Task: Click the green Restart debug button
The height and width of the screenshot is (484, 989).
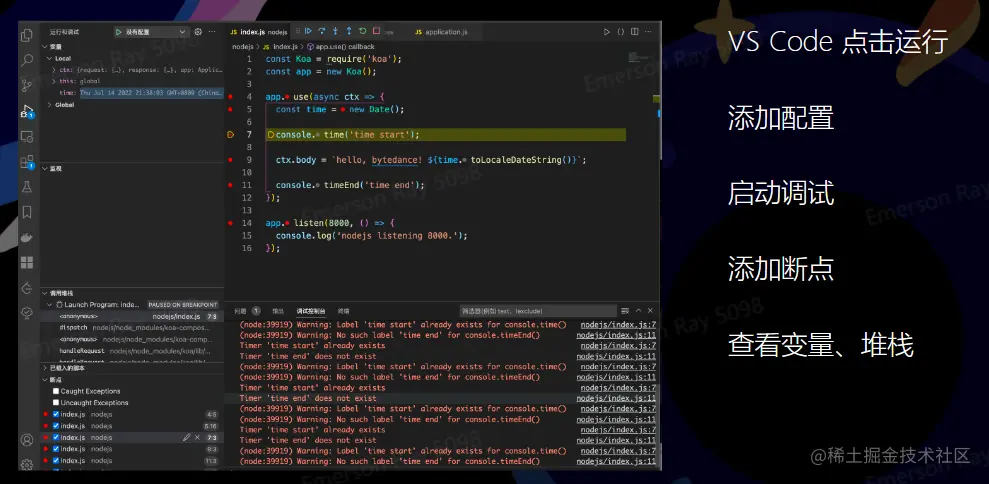Action: [363, 31]
